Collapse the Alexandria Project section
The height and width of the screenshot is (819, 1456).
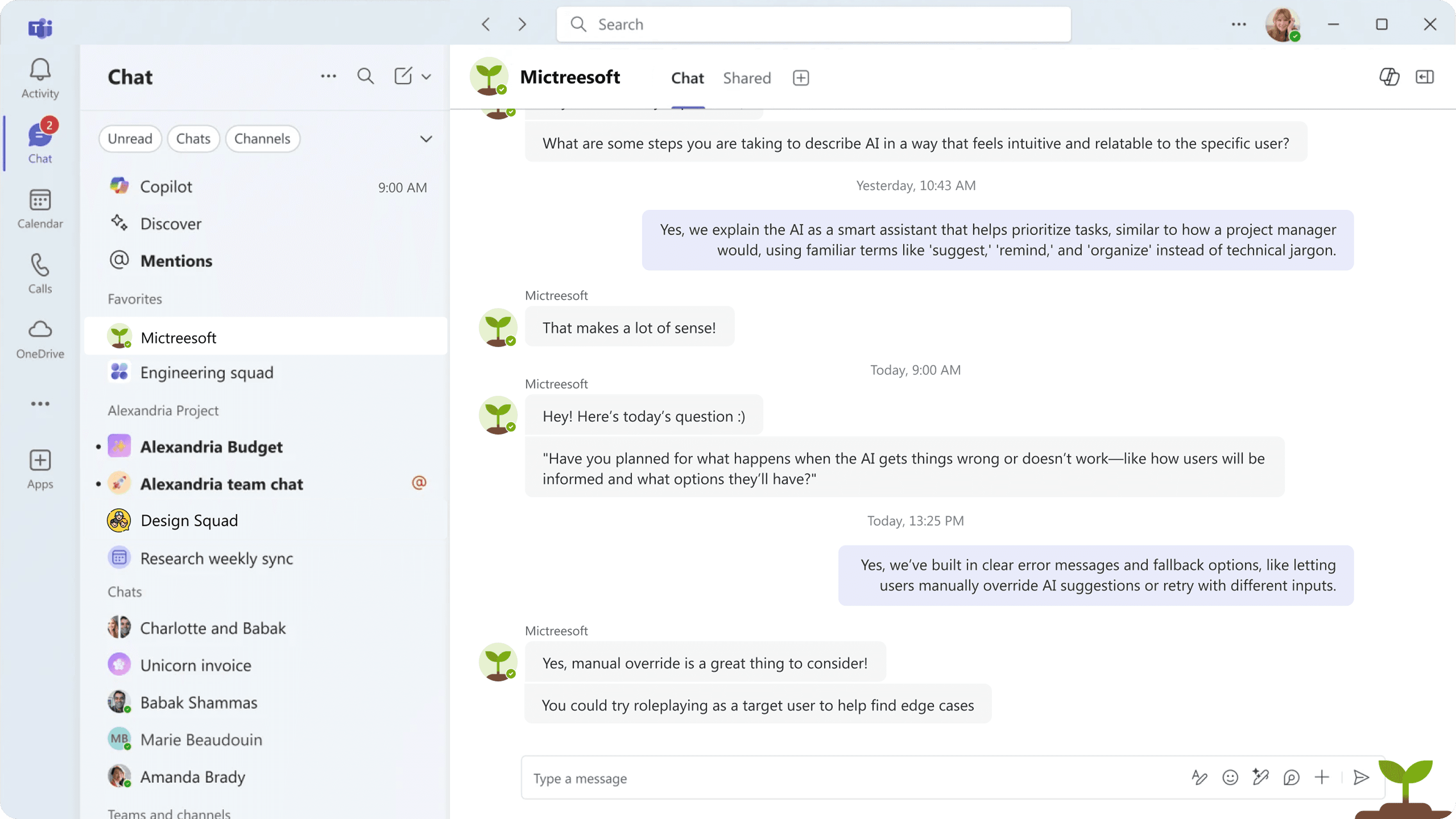[163, 410]
